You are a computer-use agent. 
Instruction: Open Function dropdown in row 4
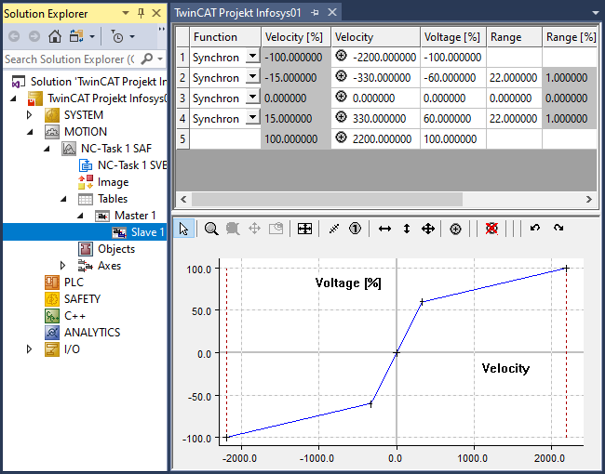click(252, 117)
